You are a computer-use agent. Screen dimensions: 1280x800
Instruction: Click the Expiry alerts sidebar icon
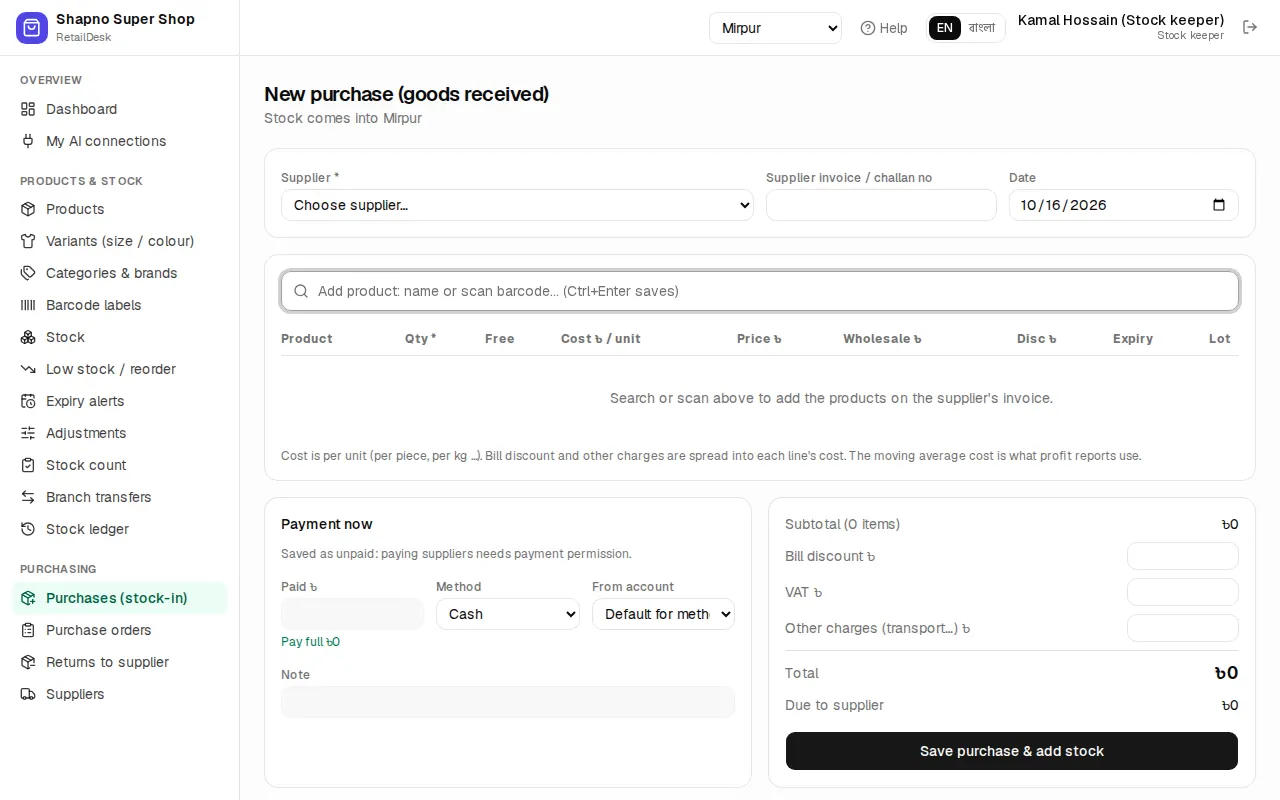pyautogui.click(x=28, y=401)
